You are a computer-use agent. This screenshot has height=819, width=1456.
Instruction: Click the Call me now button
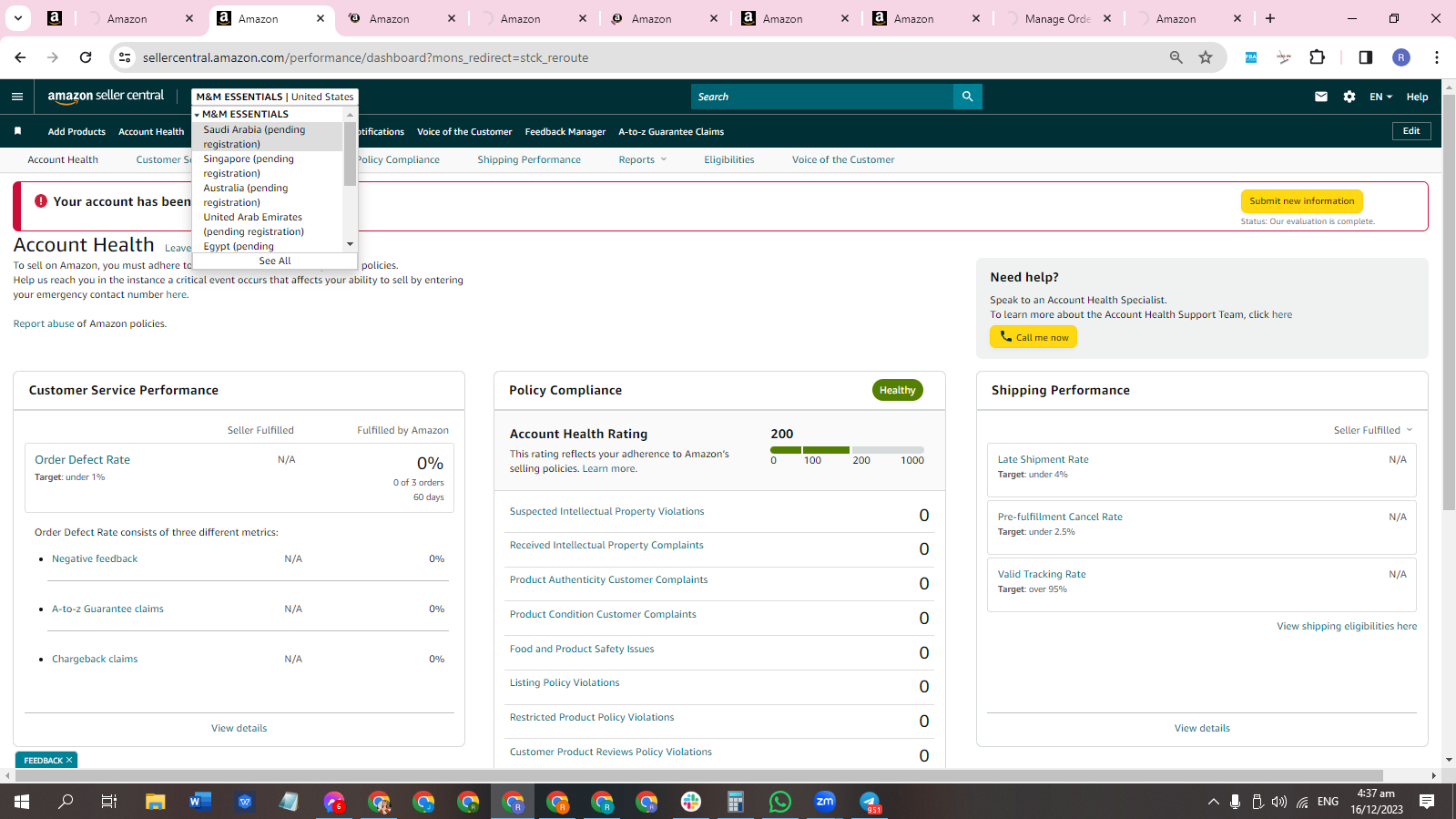click(1033, 337)
